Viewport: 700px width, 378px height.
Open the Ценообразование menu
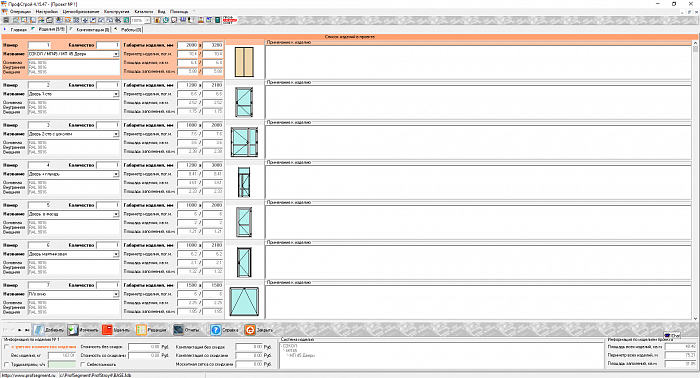coord(81,11)
